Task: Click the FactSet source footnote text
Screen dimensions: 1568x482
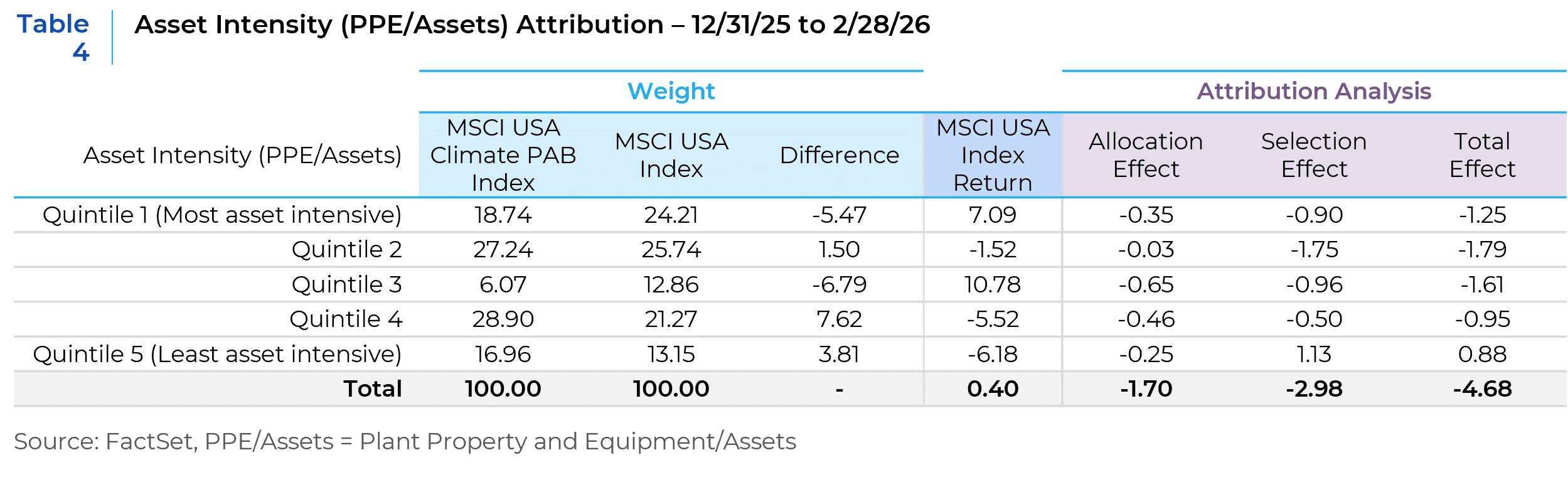Action: click(x=405, y=442)
